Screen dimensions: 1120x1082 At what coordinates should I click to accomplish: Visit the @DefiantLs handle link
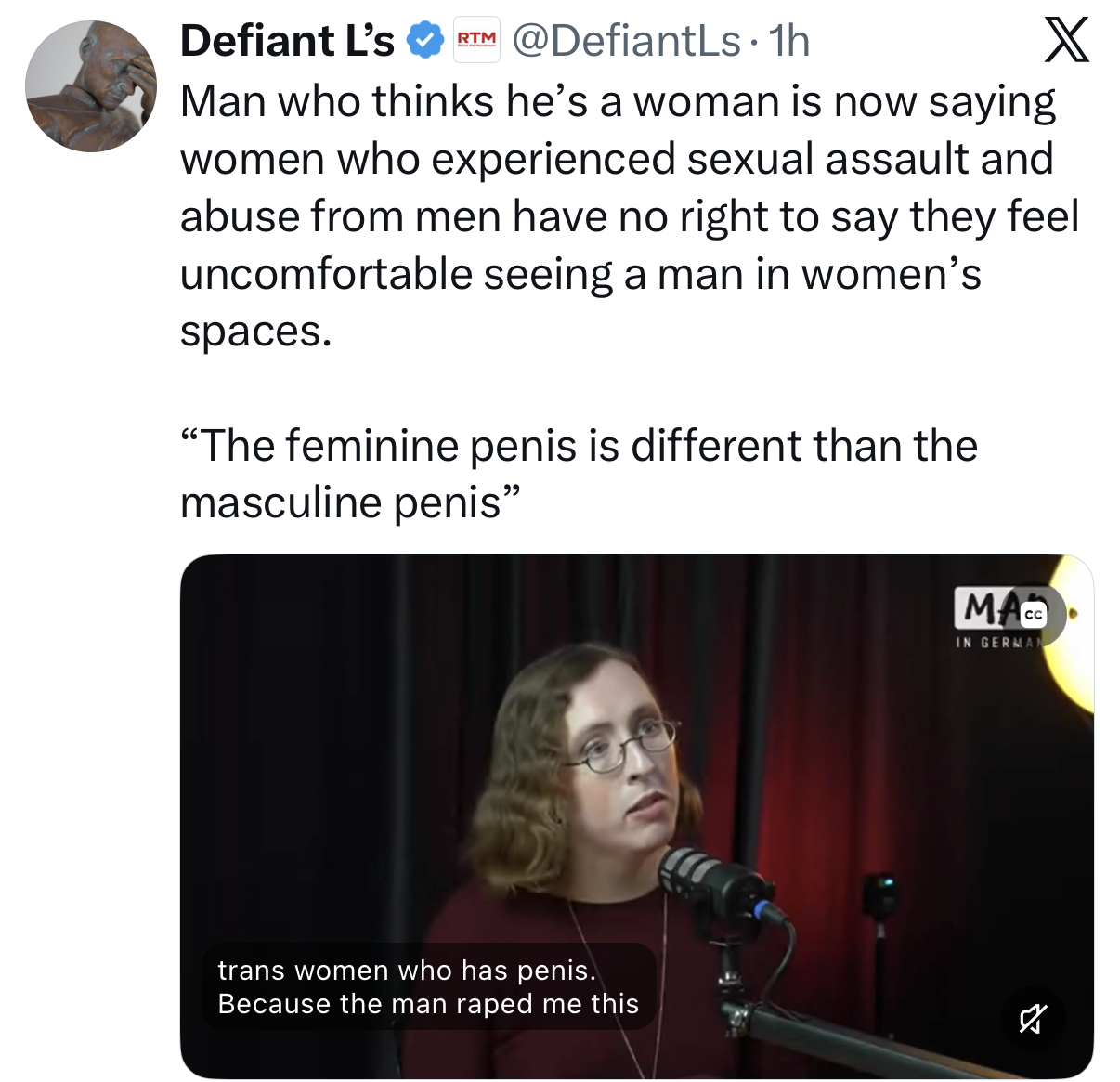pos(626,41)
